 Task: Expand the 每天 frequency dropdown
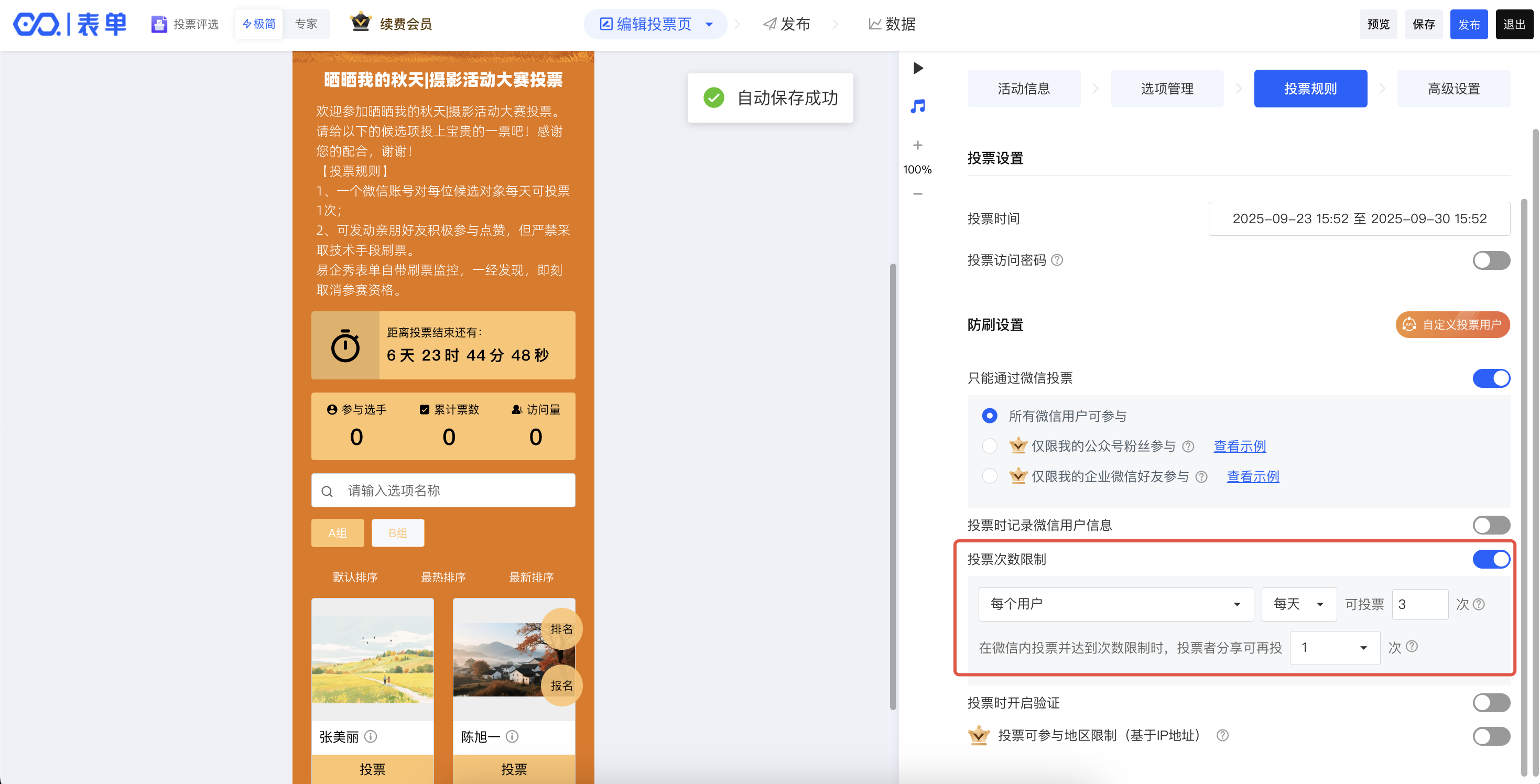1298,604
